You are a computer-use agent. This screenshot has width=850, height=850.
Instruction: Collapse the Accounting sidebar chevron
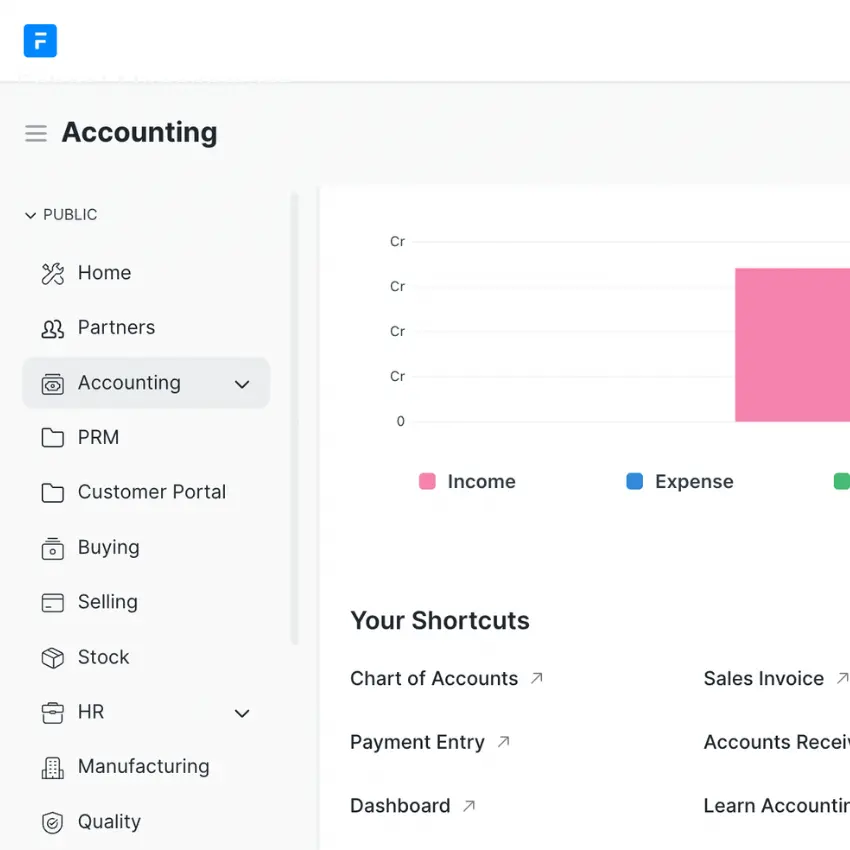[x=242, y=384]
